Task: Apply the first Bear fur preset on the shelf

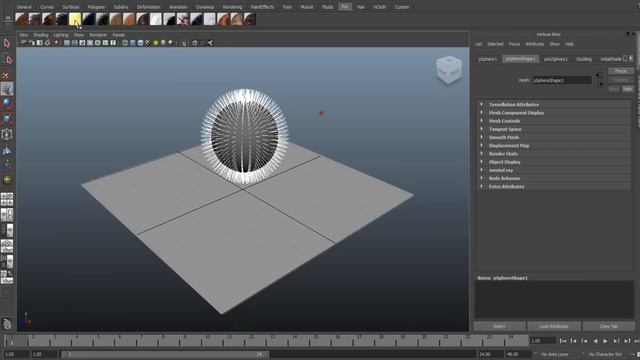Action: (x=21, y=19)
